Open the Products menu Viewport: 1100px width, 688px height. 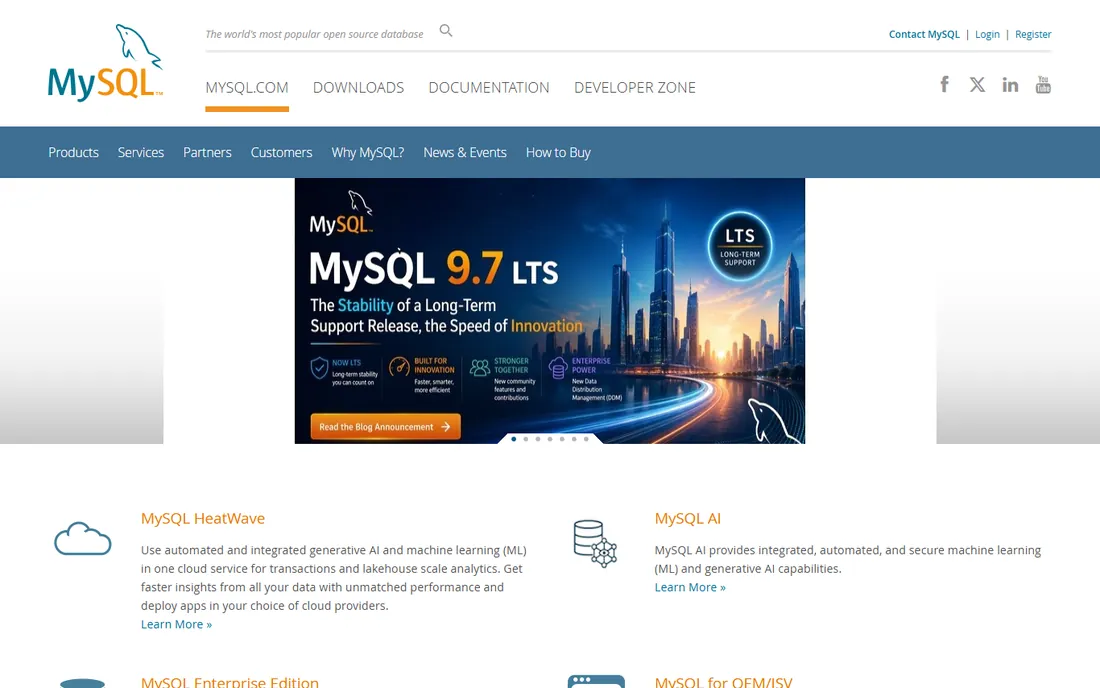pyautogui.click(x=74, y=152)
